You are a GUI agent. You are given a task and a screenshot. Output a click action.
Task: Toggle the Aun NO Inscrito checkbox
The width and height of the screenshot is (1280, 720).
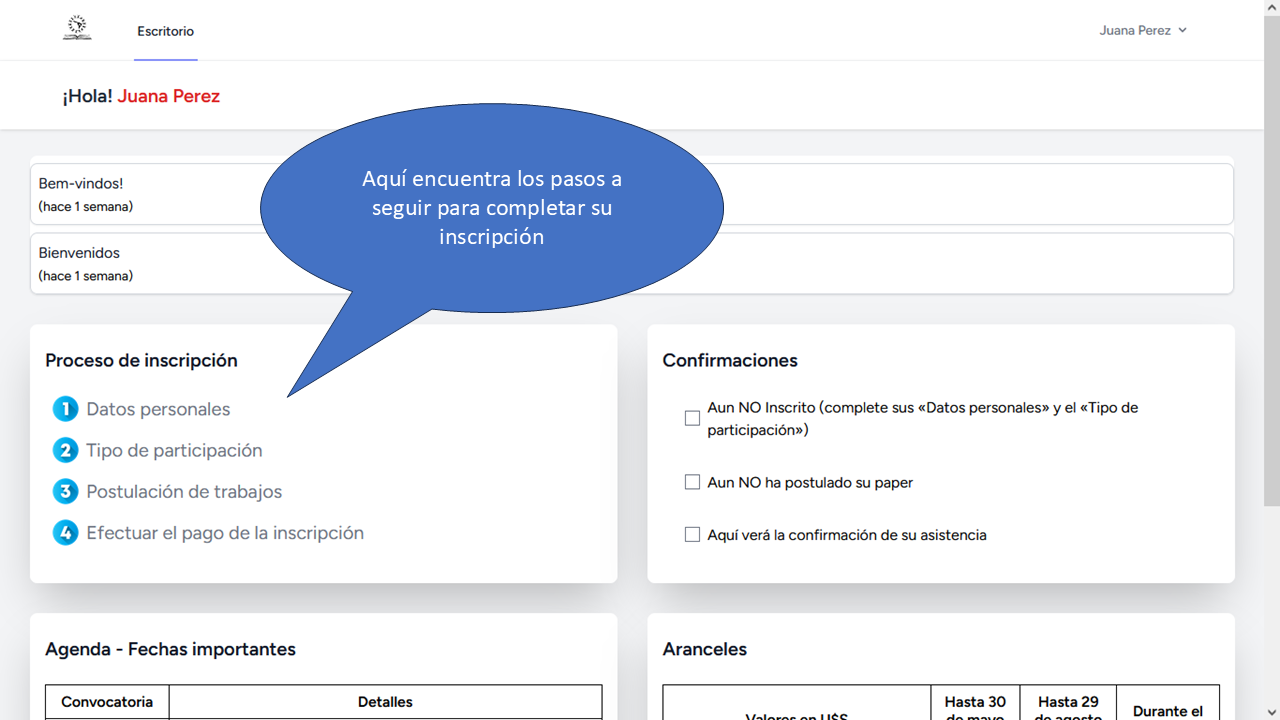point(692,417)
